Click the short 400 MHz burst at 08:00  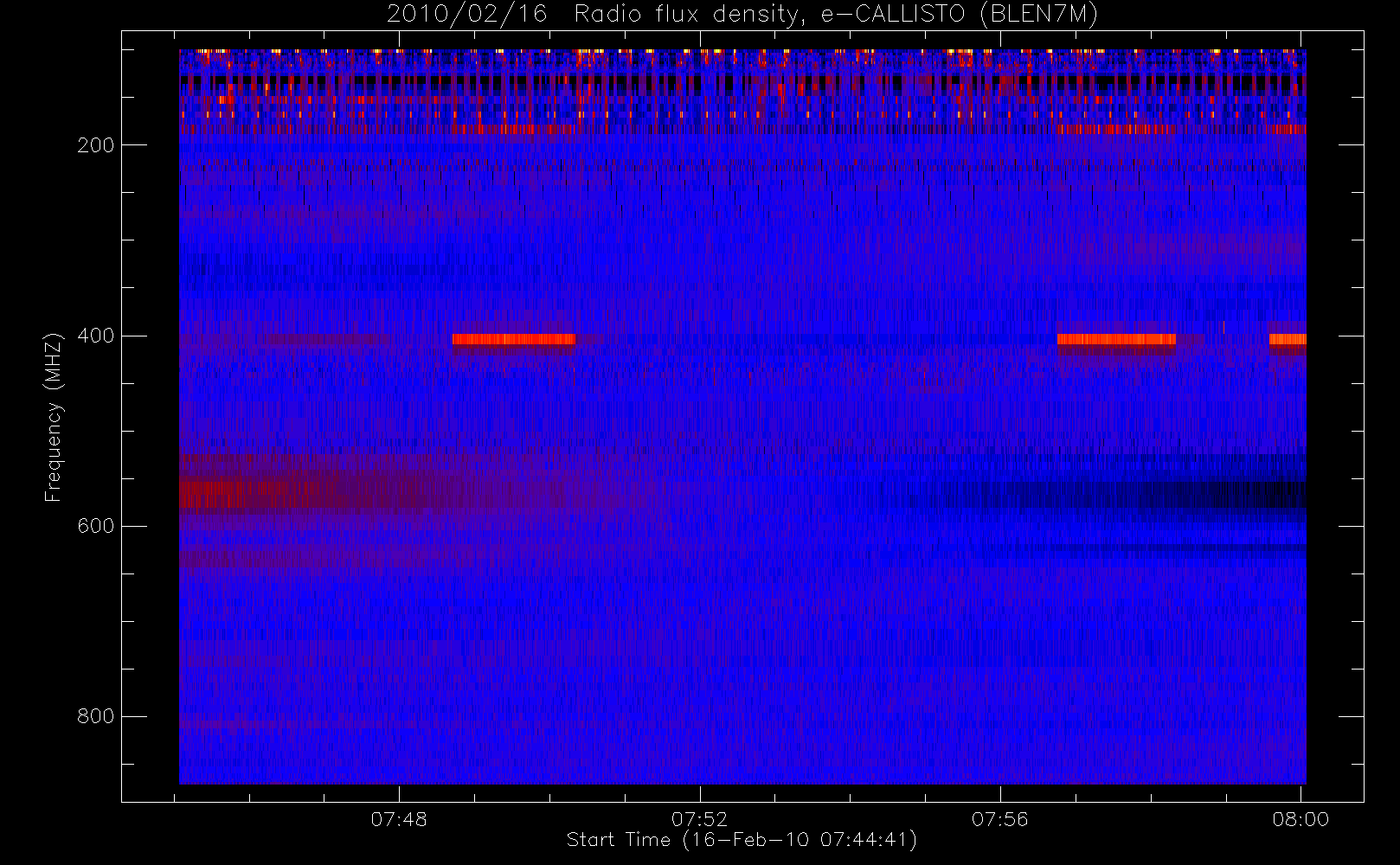(1288, 339)
